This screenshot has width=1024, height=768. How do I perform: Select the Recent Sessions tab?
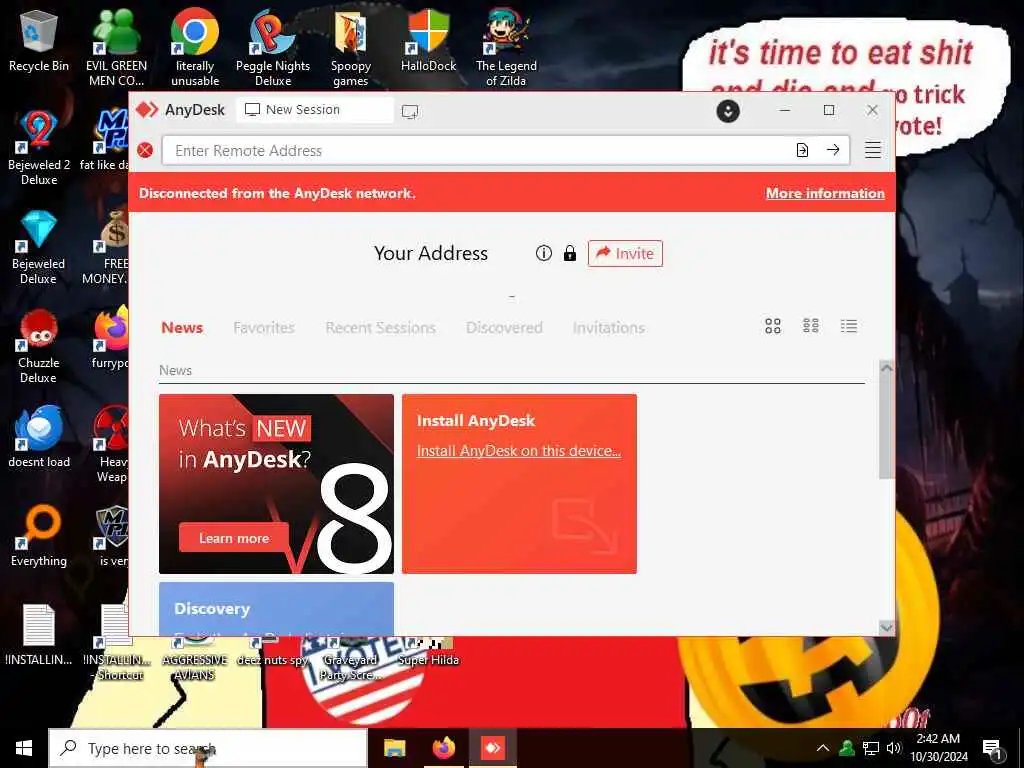click(x=380, y=327)
